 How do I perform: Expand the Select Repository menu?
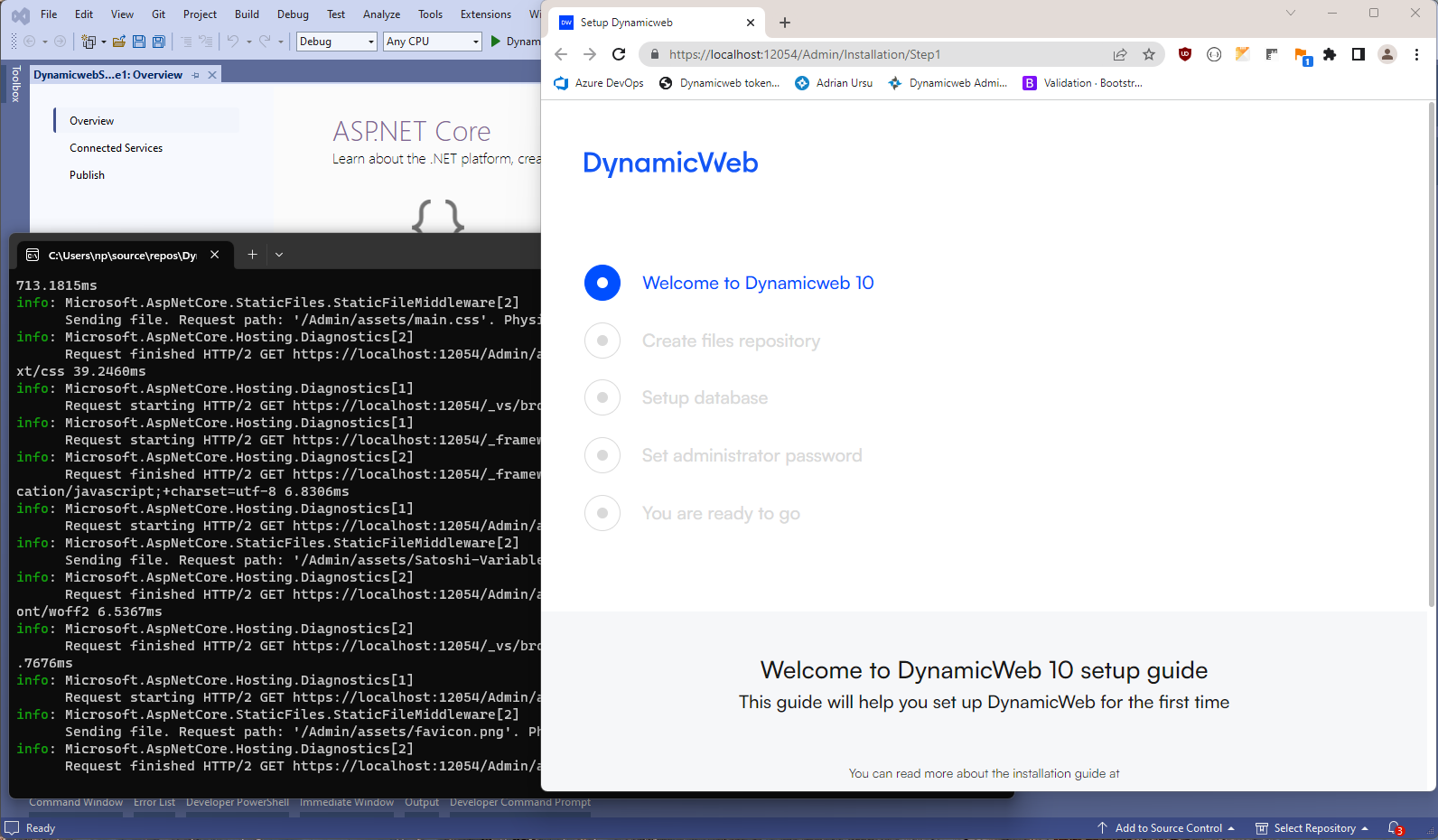tap(1312, 828)
